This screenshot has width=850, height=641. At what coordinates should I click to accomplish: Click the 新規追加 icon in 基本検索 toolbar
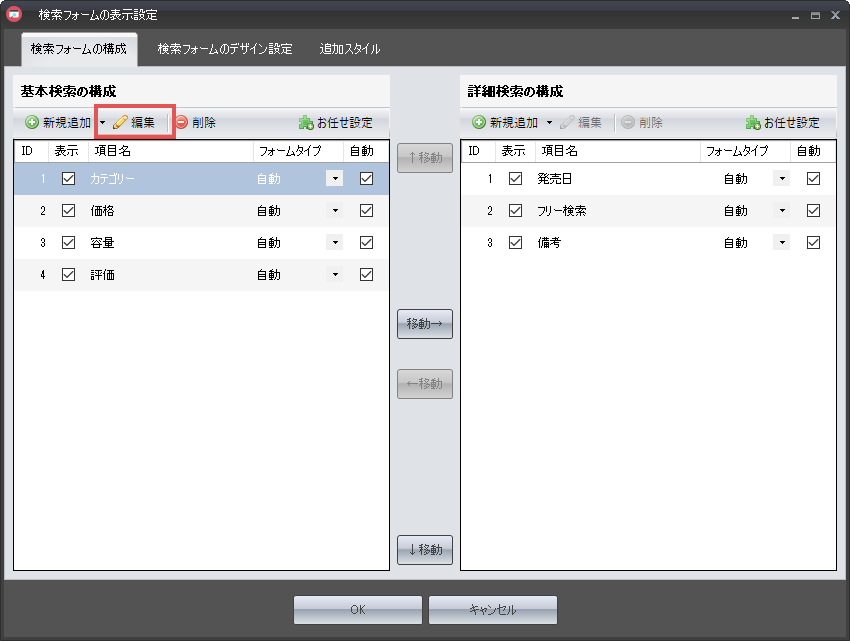coord(32,123)
